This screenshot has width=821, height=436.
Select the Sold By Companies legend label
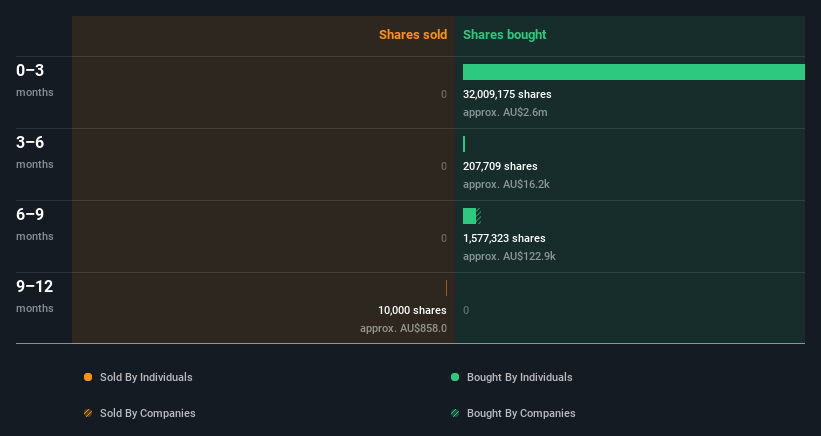pyautogui.click(x=148, y=413)
